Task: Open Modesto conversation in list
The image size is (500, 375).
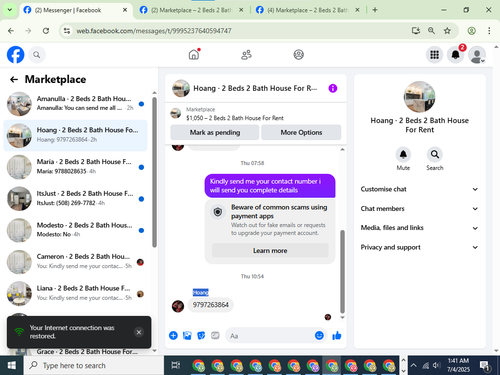Action: (75, 230)
